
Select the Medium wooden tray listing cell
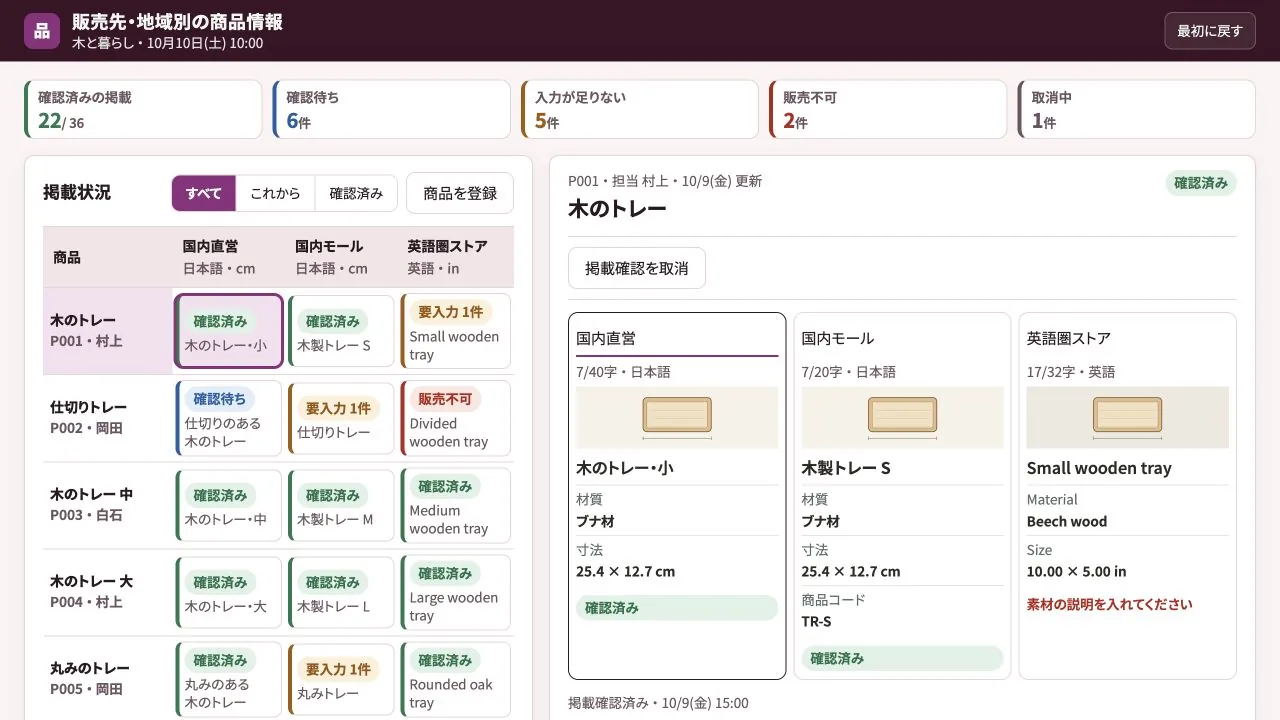(x=455, y=505)
